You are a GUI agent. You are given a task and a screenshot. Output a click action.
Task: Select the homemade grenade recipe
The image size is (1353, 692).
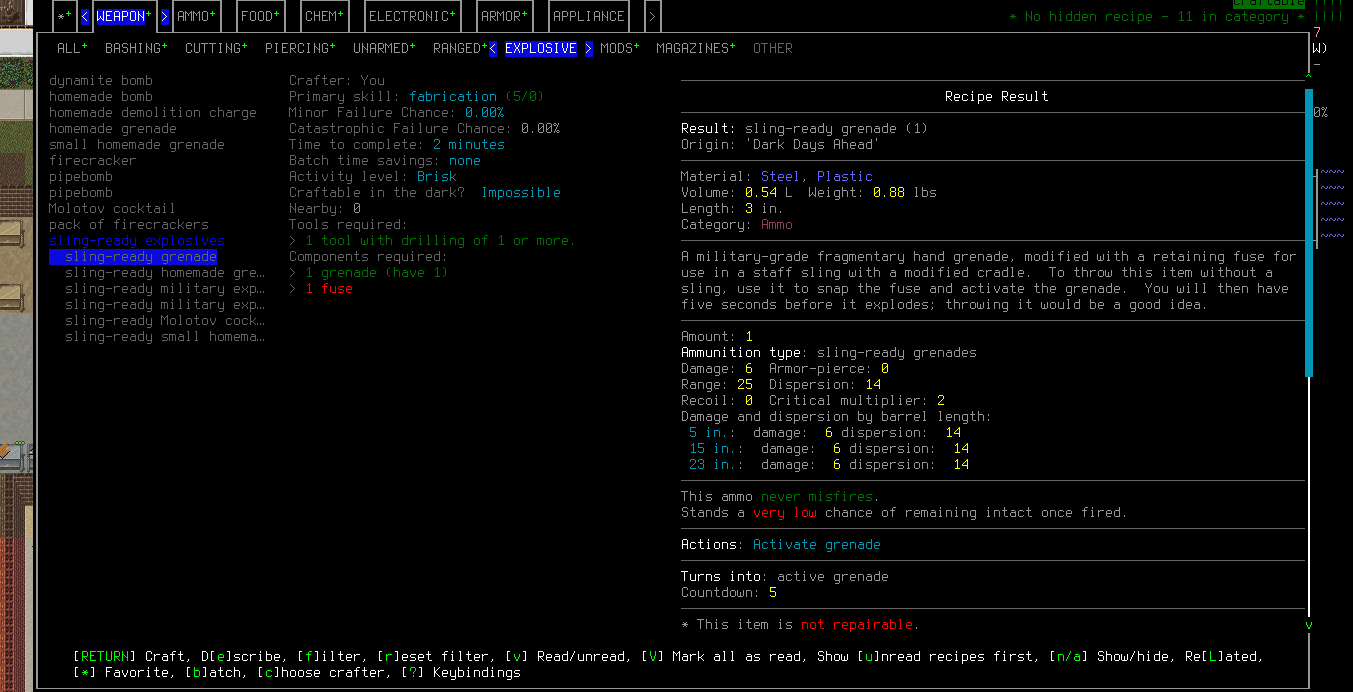pyautogui.click(x=113, y=128)
